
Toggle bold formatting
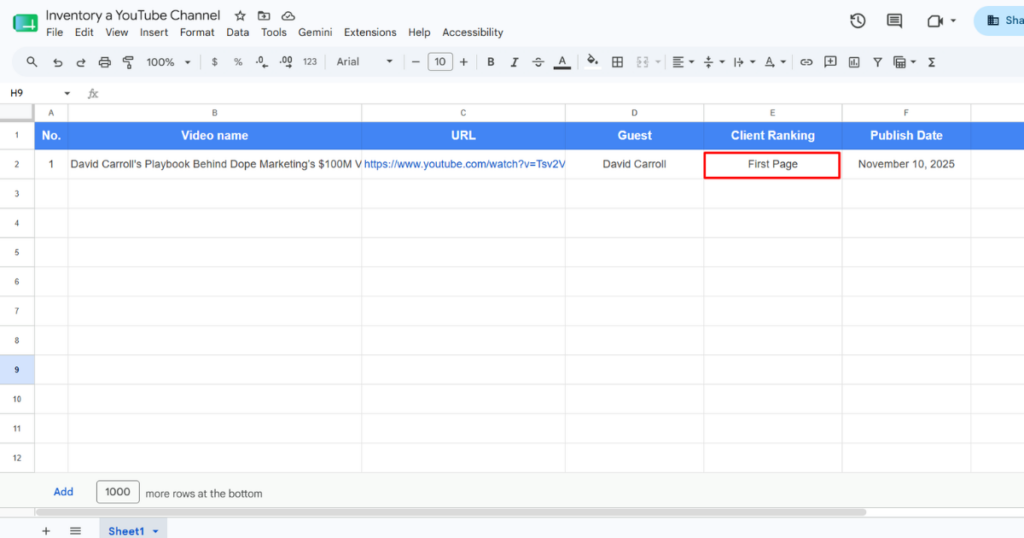point(490,62)
